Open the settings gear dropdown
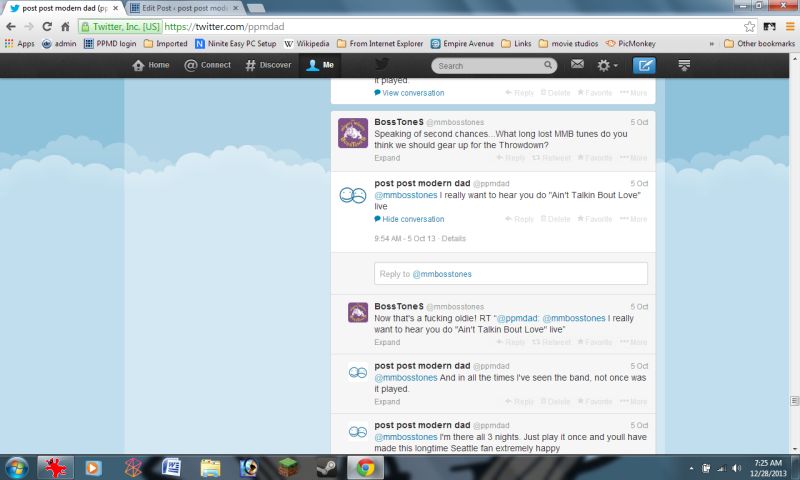800x480 pixels. click(x=607, y=65)
